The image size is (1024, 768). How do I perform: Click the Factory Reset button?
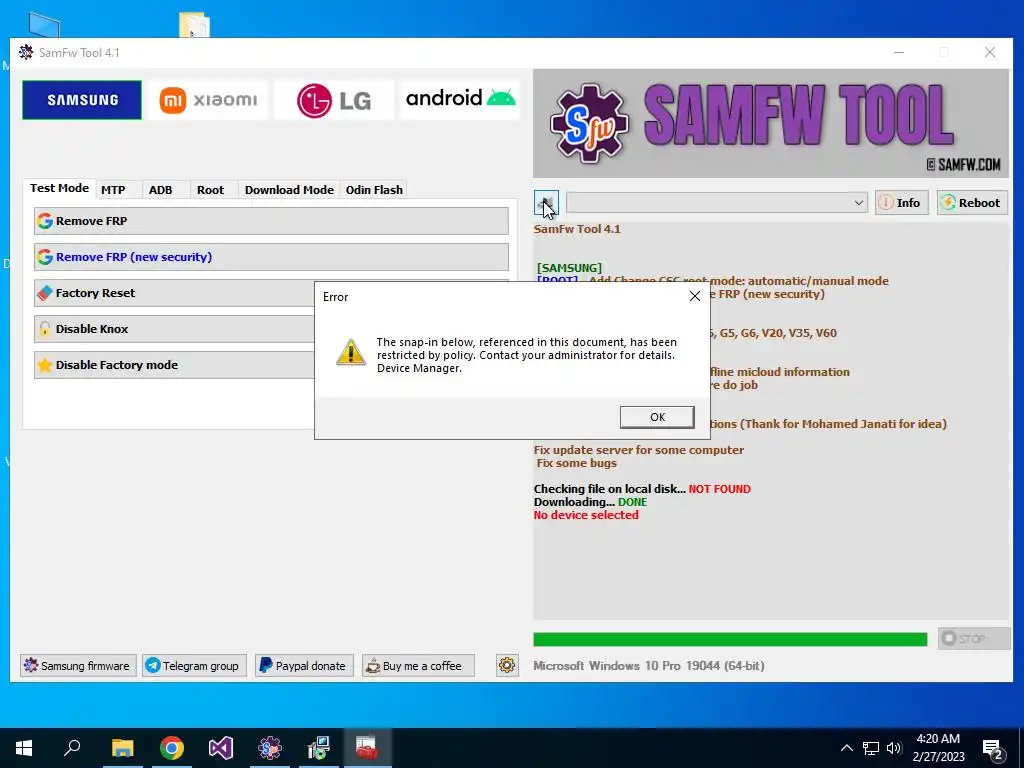(x=174, y=293)
